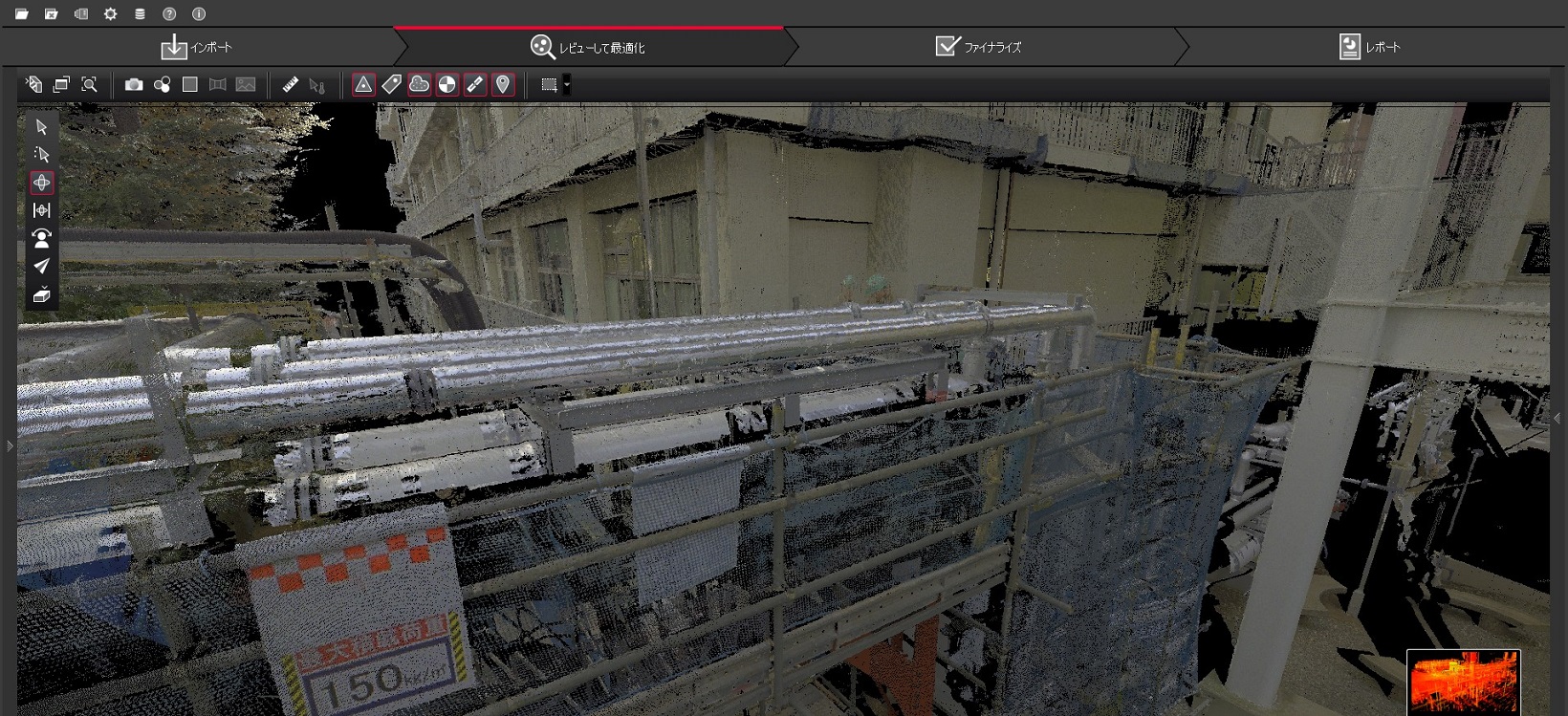Toggle setup triangle markers visibility
The width and height of the screenshot is (1568, 716).
(363, 85)
